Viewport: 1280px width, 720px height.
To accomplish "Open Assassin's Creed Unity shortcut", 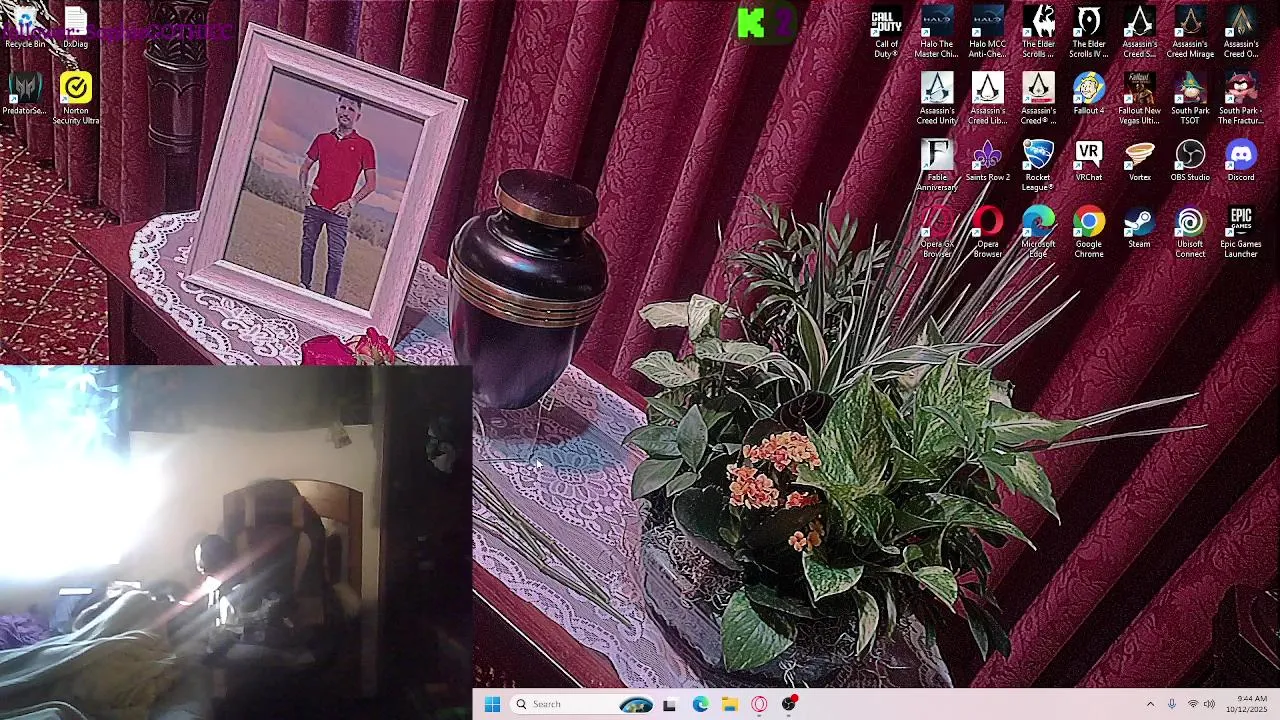I will (937, 99).
